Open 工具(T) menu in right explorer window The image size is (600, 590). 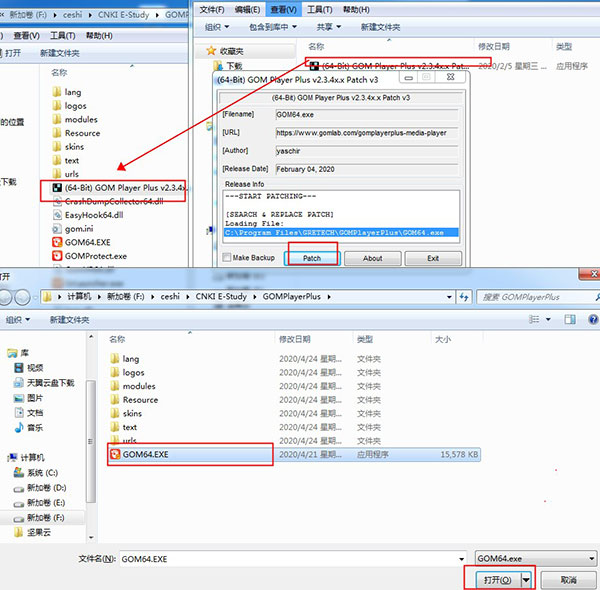320,10
